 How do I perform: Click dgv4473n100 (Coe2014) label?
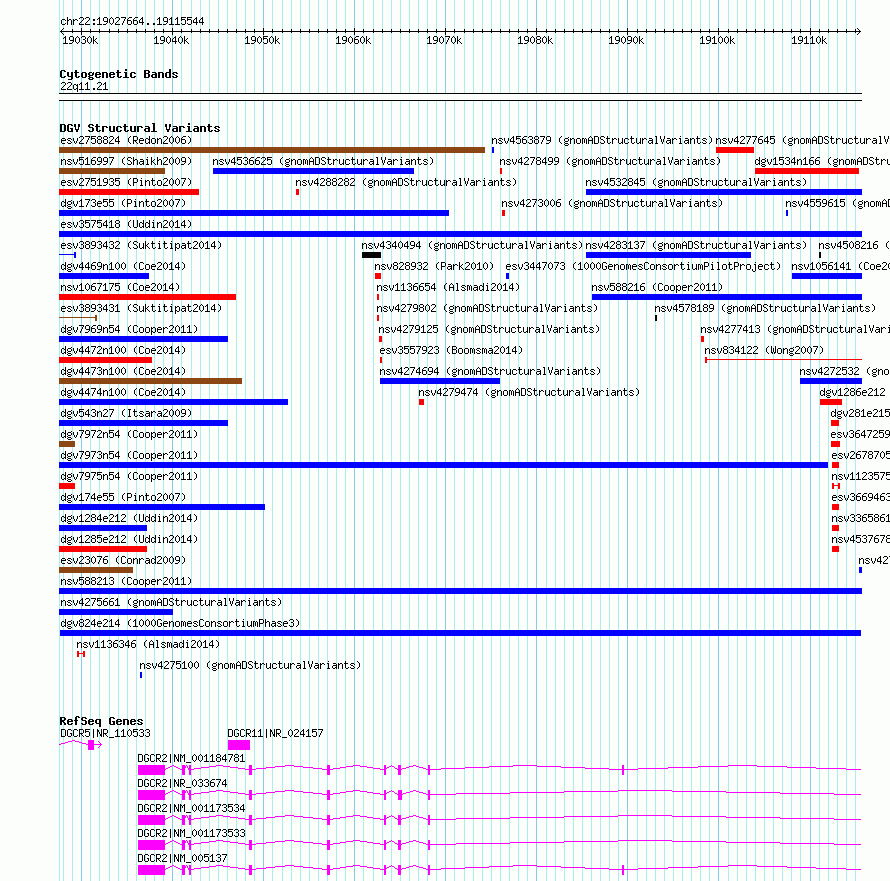click(x=123, y=371)
